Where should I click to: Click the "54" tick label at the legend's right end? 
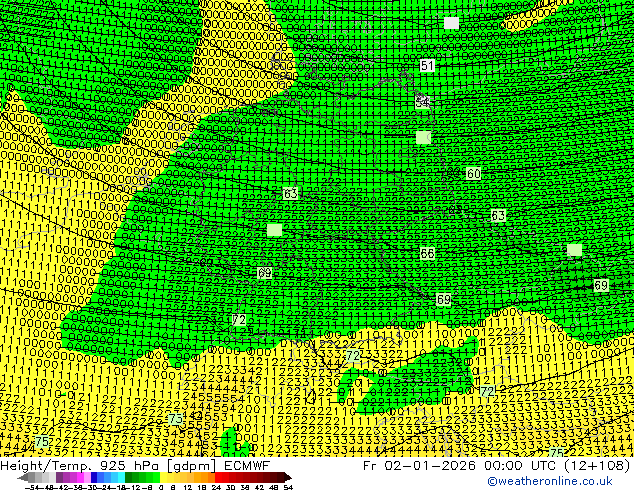click(x=287, y=487)
